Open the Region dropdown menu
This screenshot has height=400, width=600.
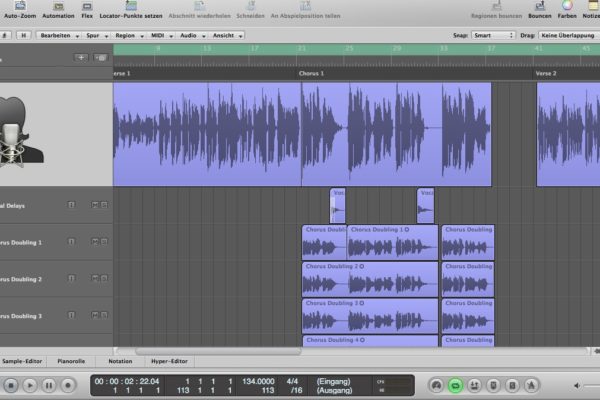tap(129, 35)
